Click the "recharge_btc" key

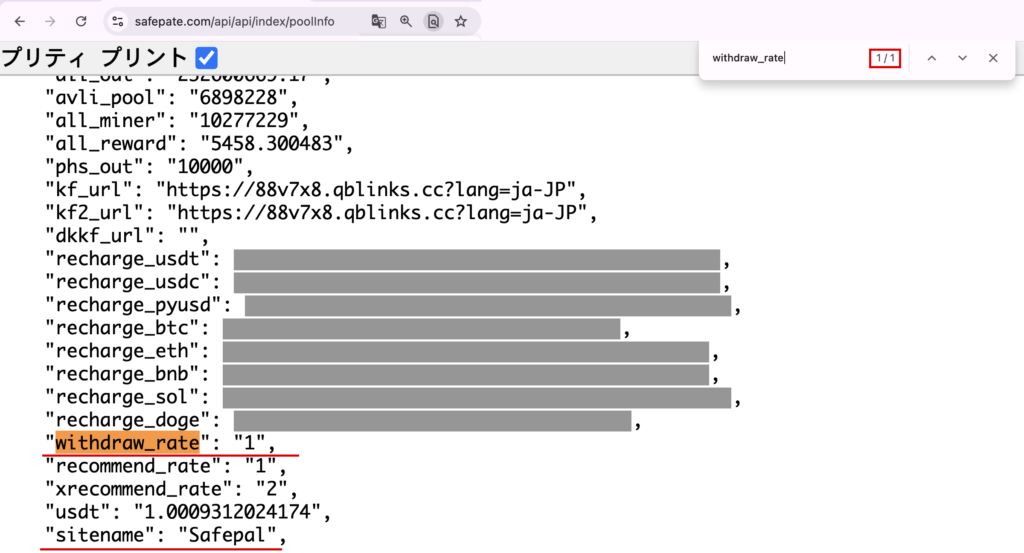121,328
